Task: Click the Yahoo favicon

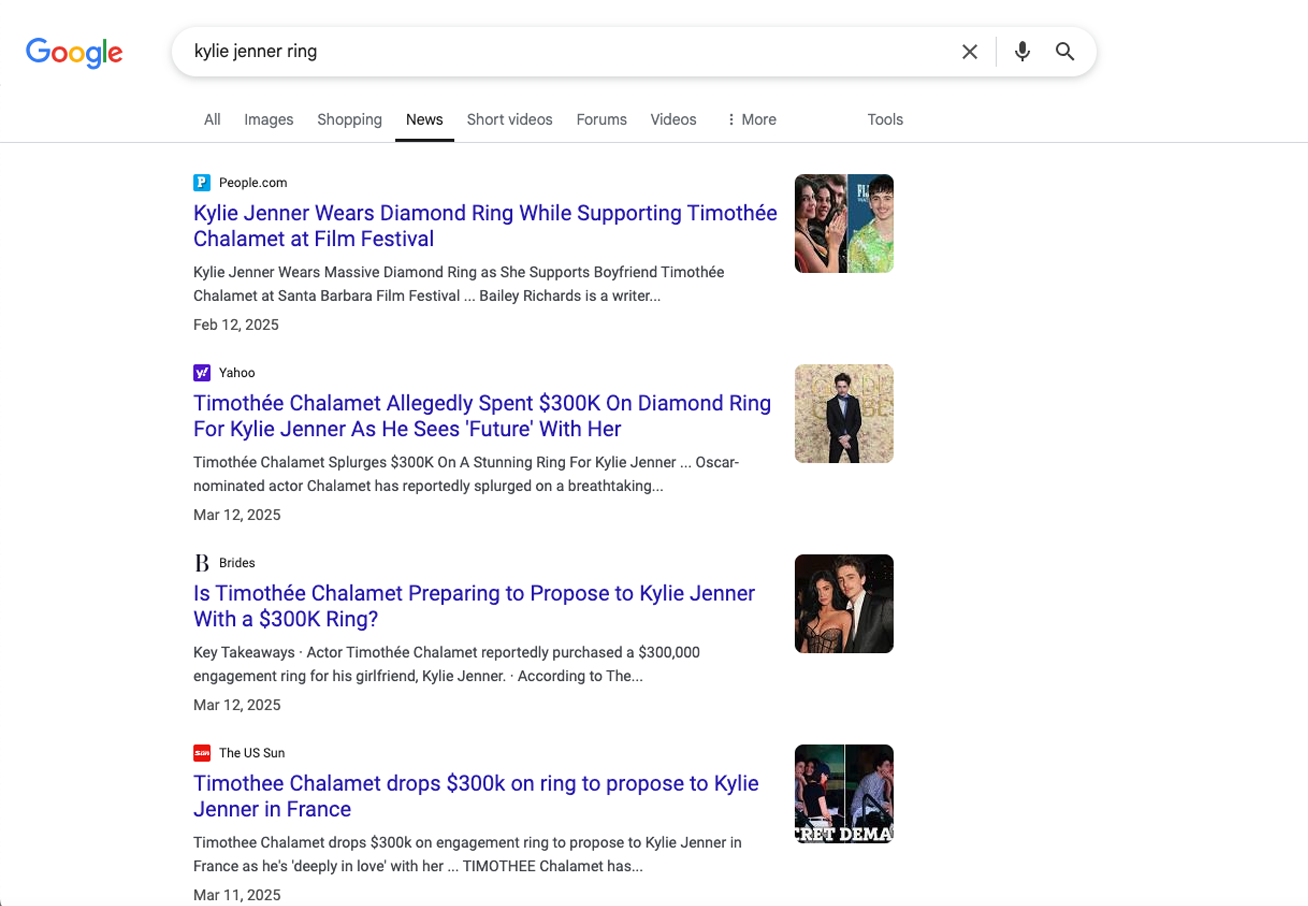Action: [202, 372]
